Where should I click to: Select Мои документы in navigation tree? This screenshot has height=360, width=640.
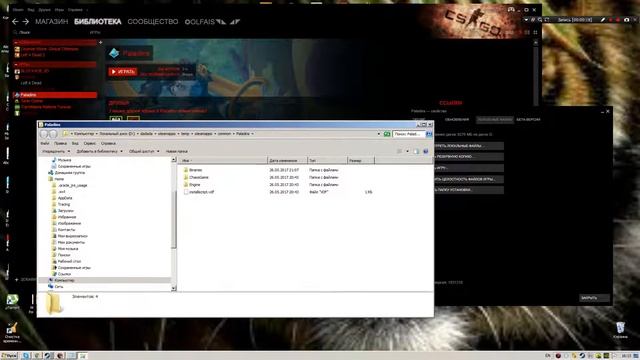tap(71, 242)
